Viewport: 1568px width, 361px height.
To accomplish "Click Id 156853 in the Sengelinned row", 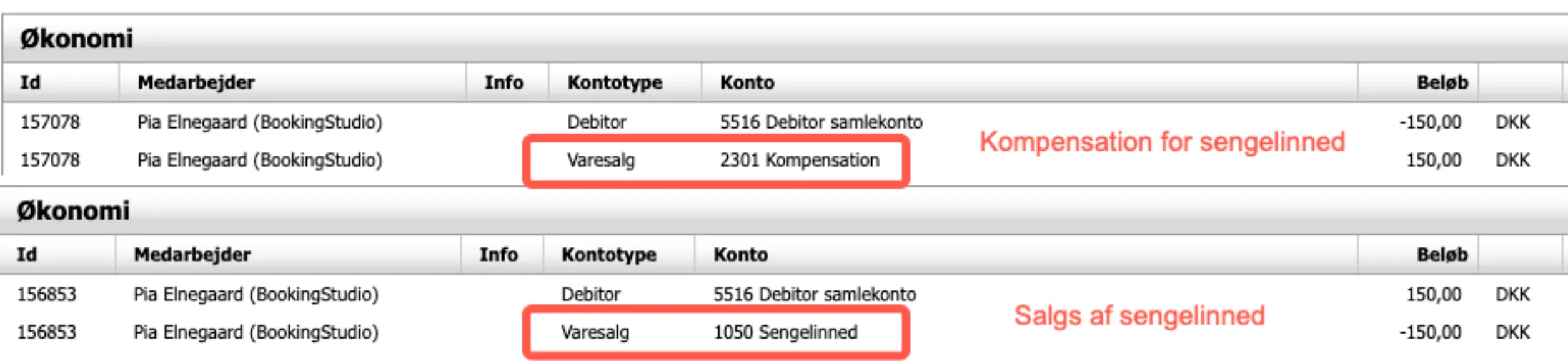I will point(46,332).
